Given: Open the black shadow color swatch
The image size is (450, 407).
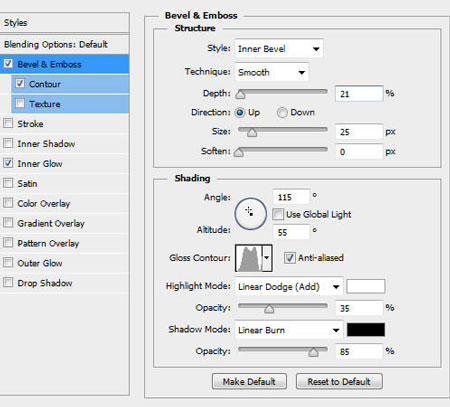Looking at the screenshot, I should [x=366, y=330].
